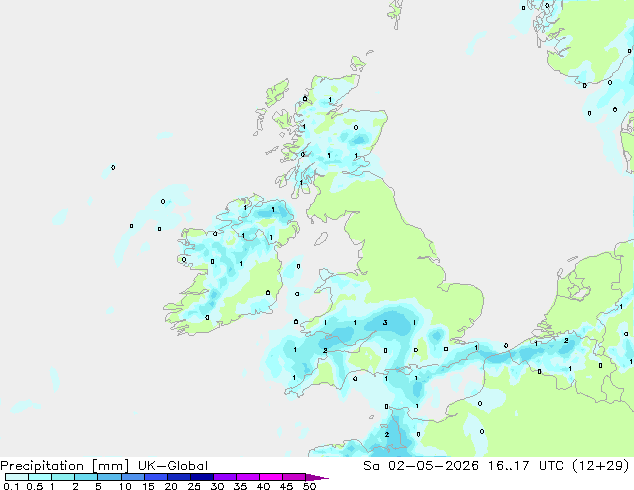Click the 40–45 mm magenta legend swatch
Image resolution: width=634 pixels, height=490 pixels.
click(x=271, y=477)
